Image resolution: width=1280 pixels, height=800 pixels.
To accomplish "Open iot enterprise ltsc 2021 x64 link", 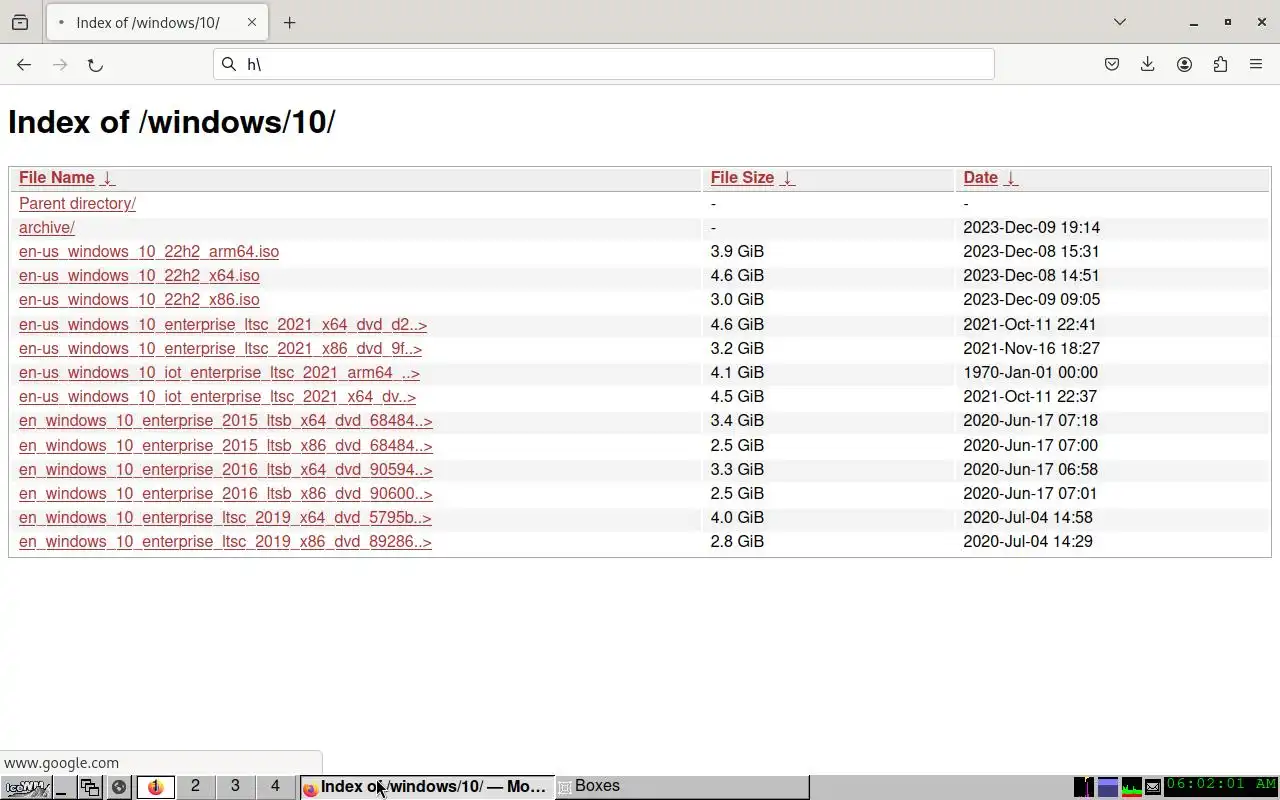I will [217, 396].
